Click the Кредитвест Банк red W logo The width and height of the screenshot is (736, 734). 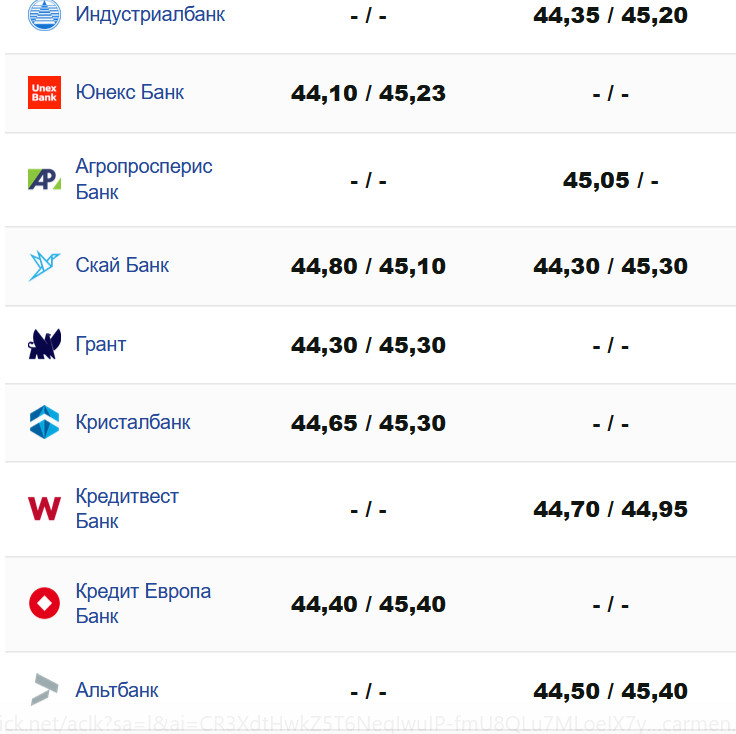point(44,509)
